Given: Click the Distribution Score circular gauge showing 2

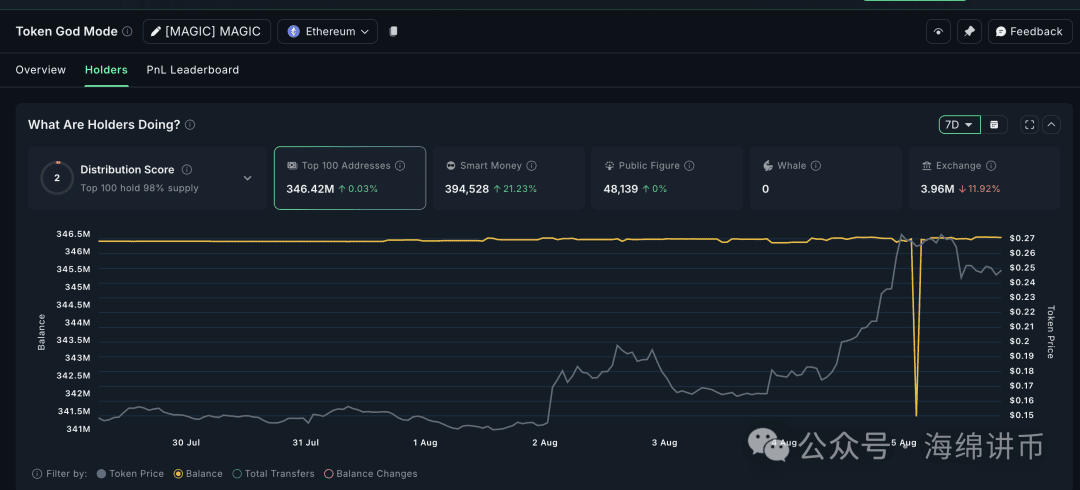Looking at the screenshot, I should pos(57,178).
